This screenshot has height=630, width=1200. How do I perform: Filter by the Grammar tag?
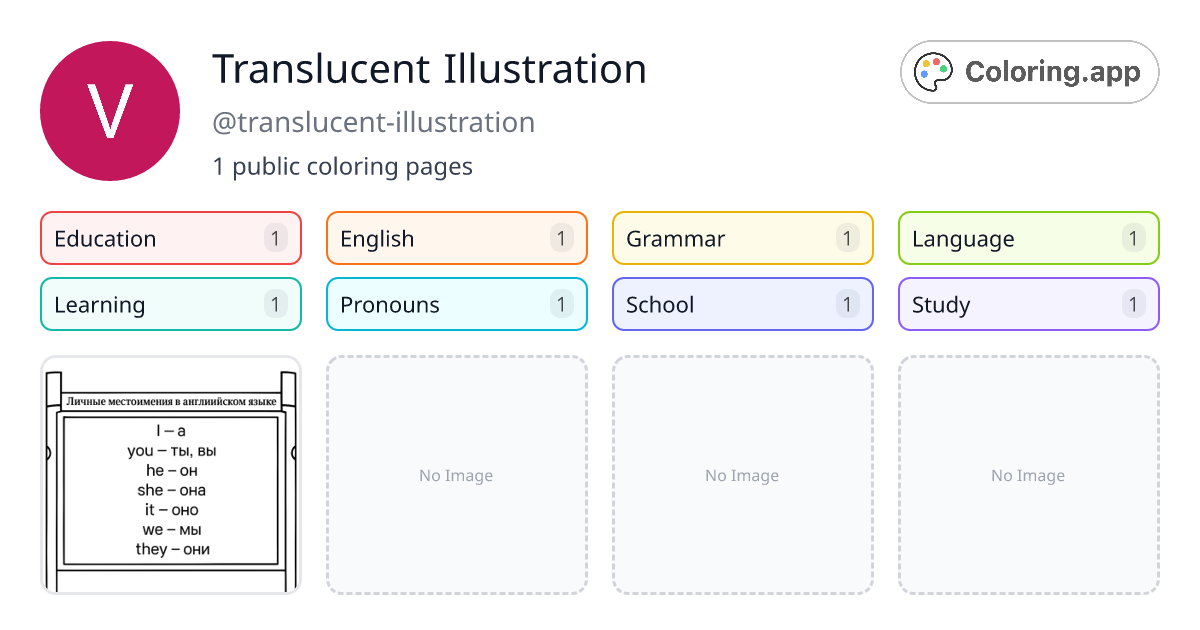pos(743,238)
